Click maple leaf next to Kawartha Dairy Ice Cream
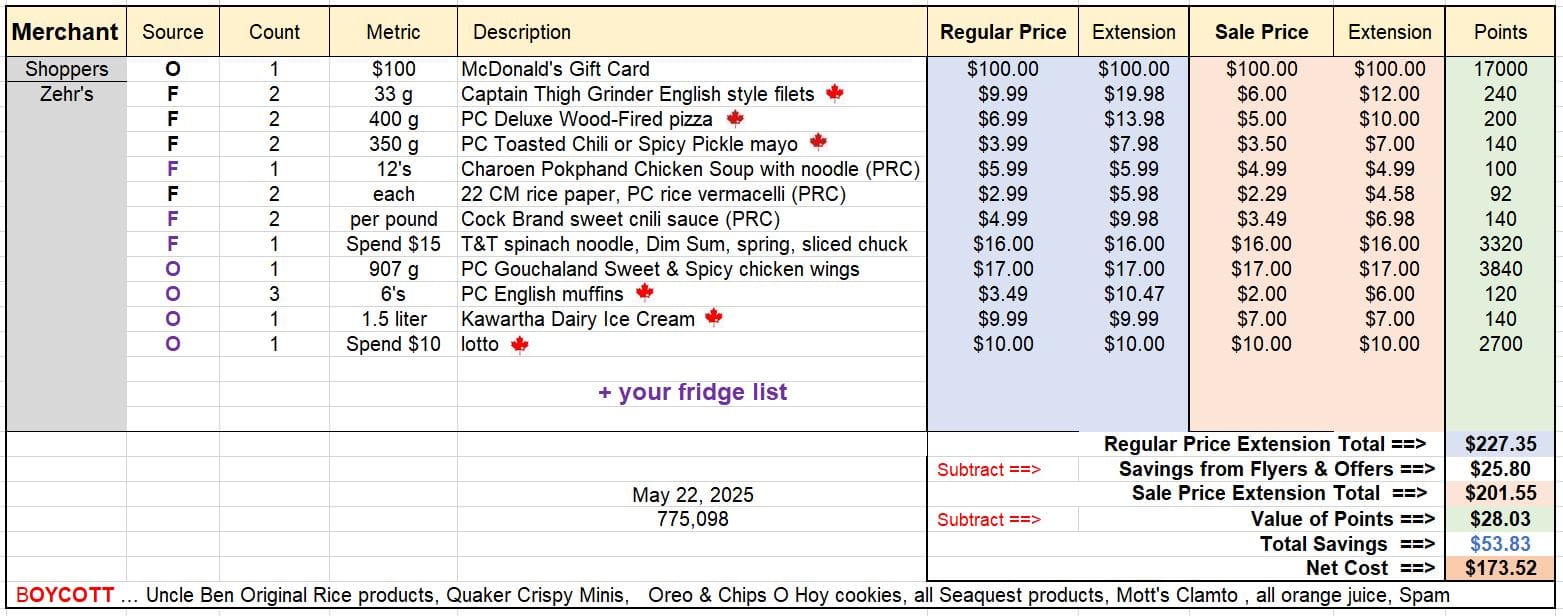 click(713, 318)
